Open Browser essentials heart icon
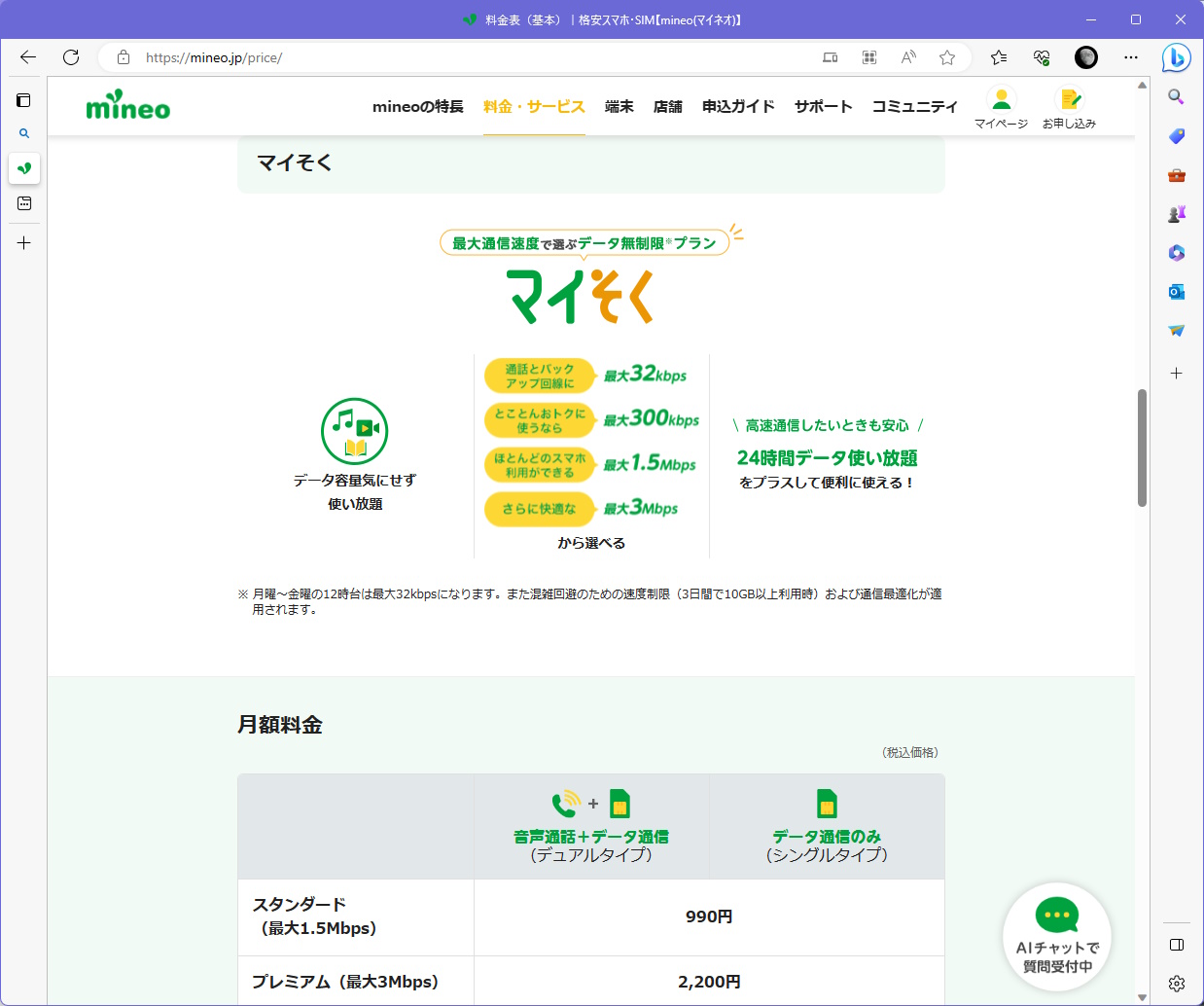Image resolution: width=1204 pixels, height=1006 pixels. click(x=1042, y=57)
